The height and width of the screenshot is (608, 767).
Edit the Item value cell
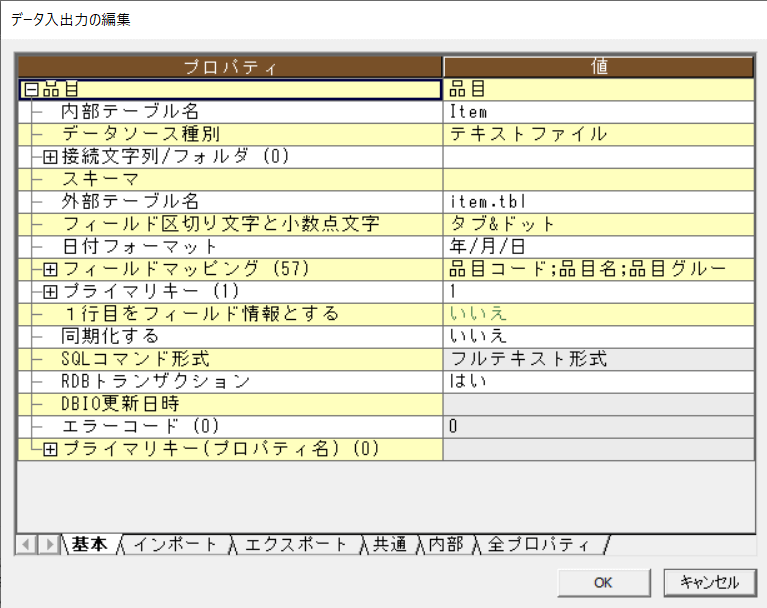[599, 112]
